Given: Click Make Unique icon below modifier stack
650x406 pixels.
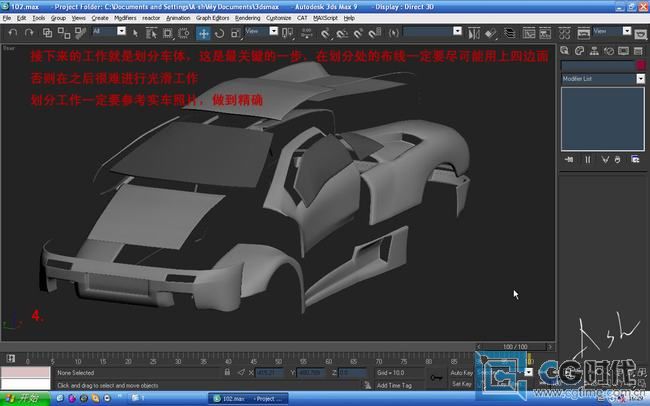Looking at the screenshot, I should (x=605, y=159).
